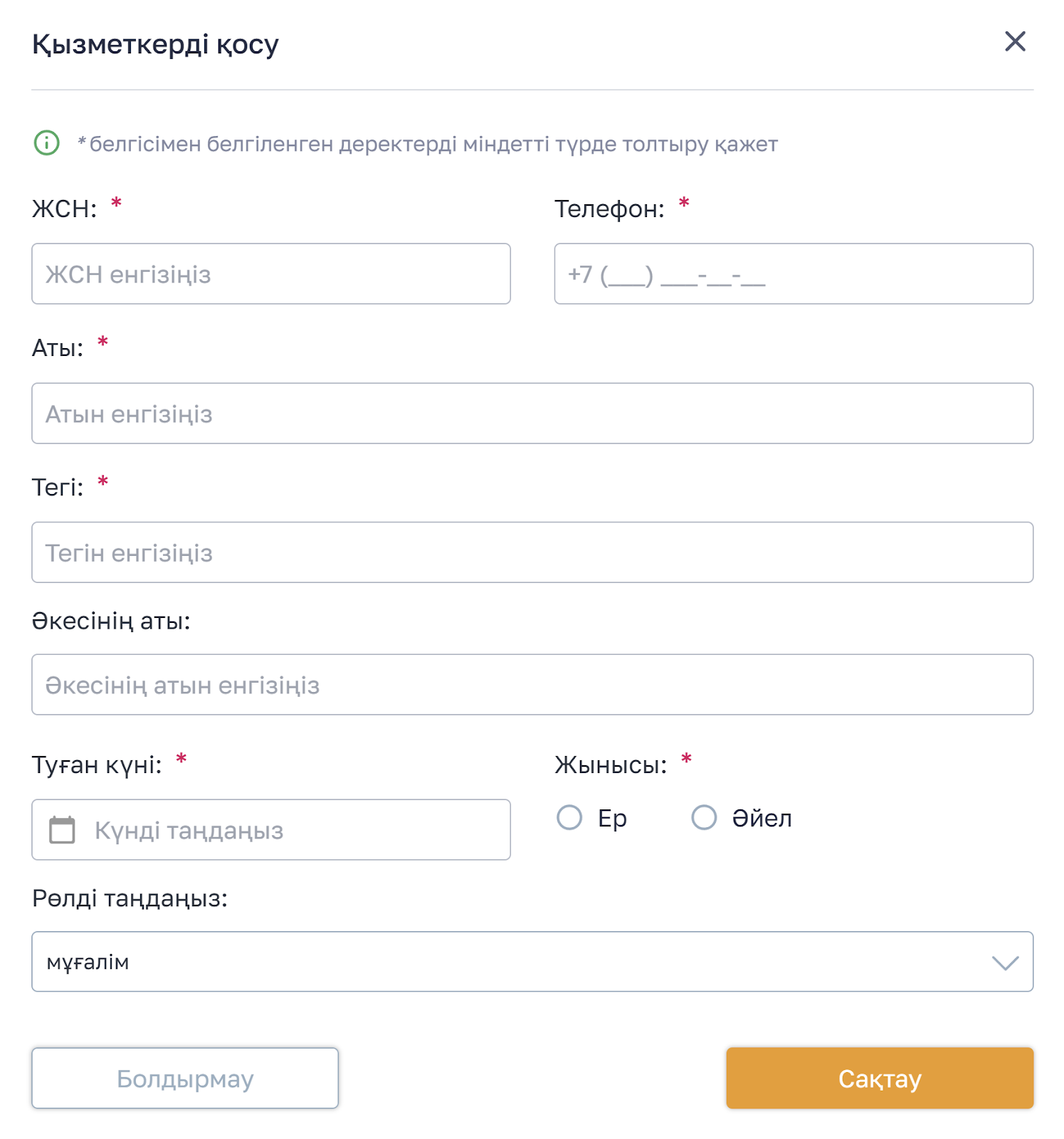
Task: Focus the Атын енгізіңіз input
Action: (532, 414)
